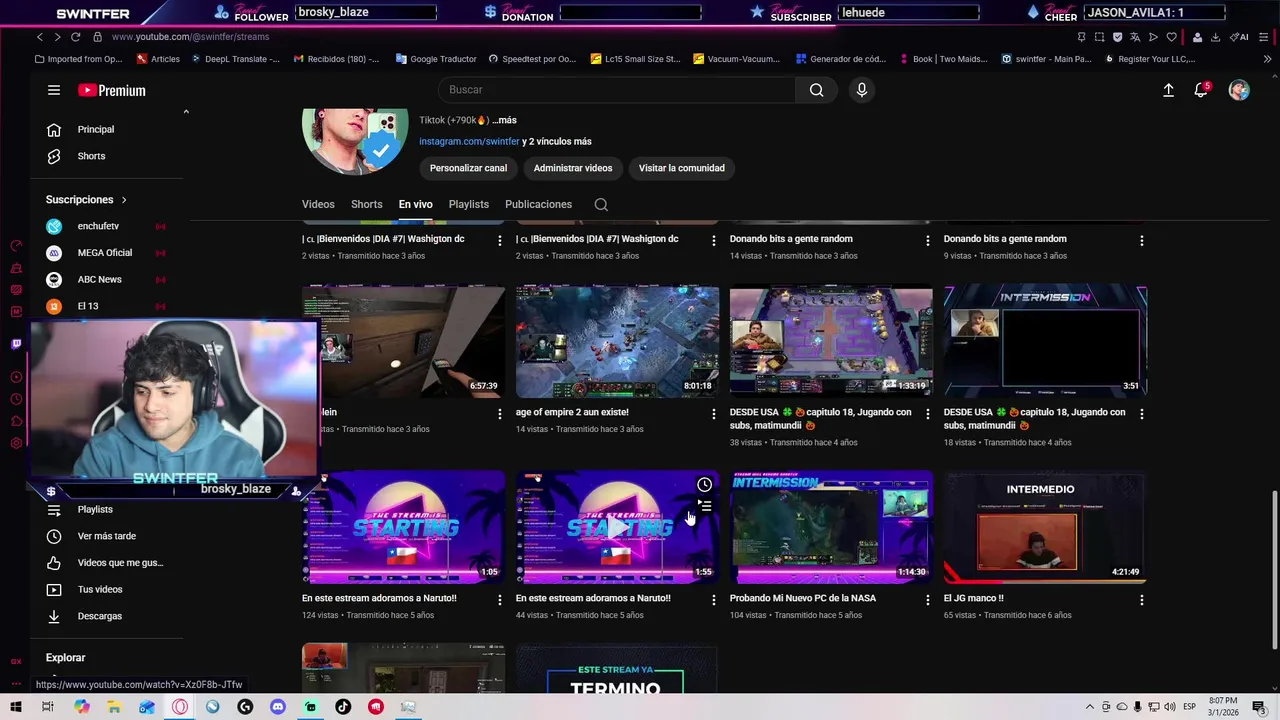Show more bookmarks with the chevron
Image resolution: width=1280 pixels, height=720 pixels.
pyautogui.click(x=1267, y=59)
